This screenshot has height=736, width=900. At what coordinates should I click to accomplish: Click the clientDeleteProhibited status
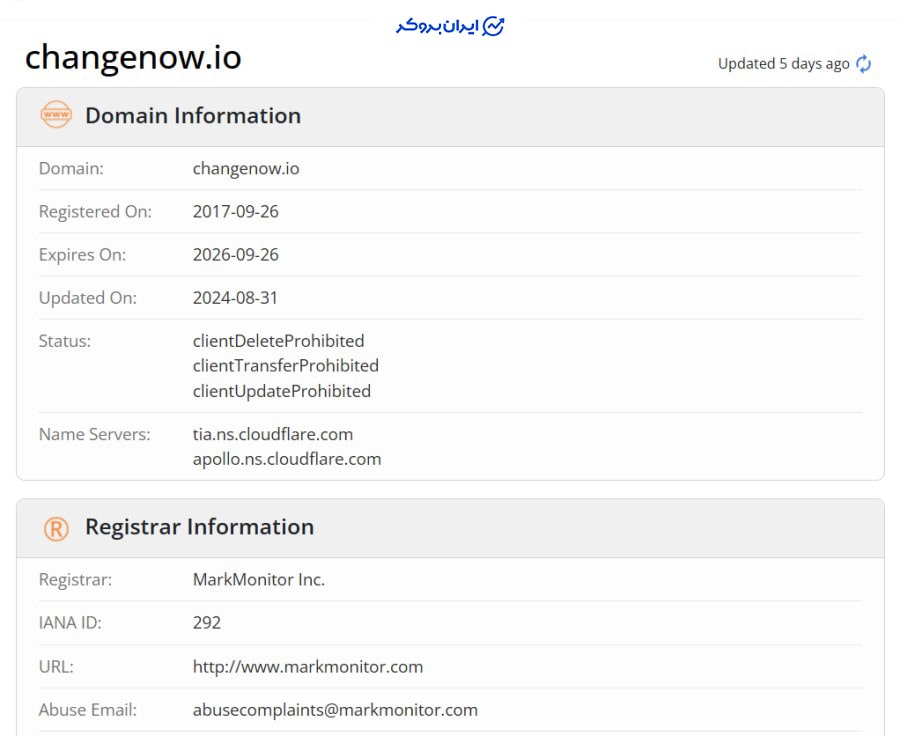coord(278,341)
